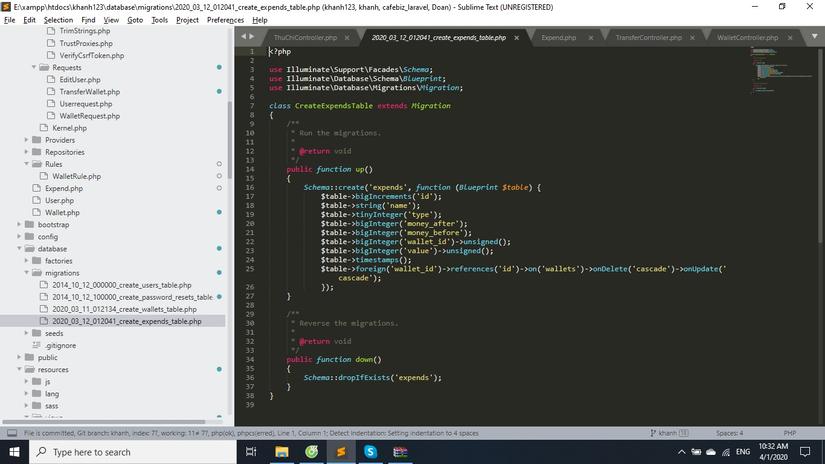Expand the lang folder
Viewport: 825px width, 464px height.
(27, 394)
